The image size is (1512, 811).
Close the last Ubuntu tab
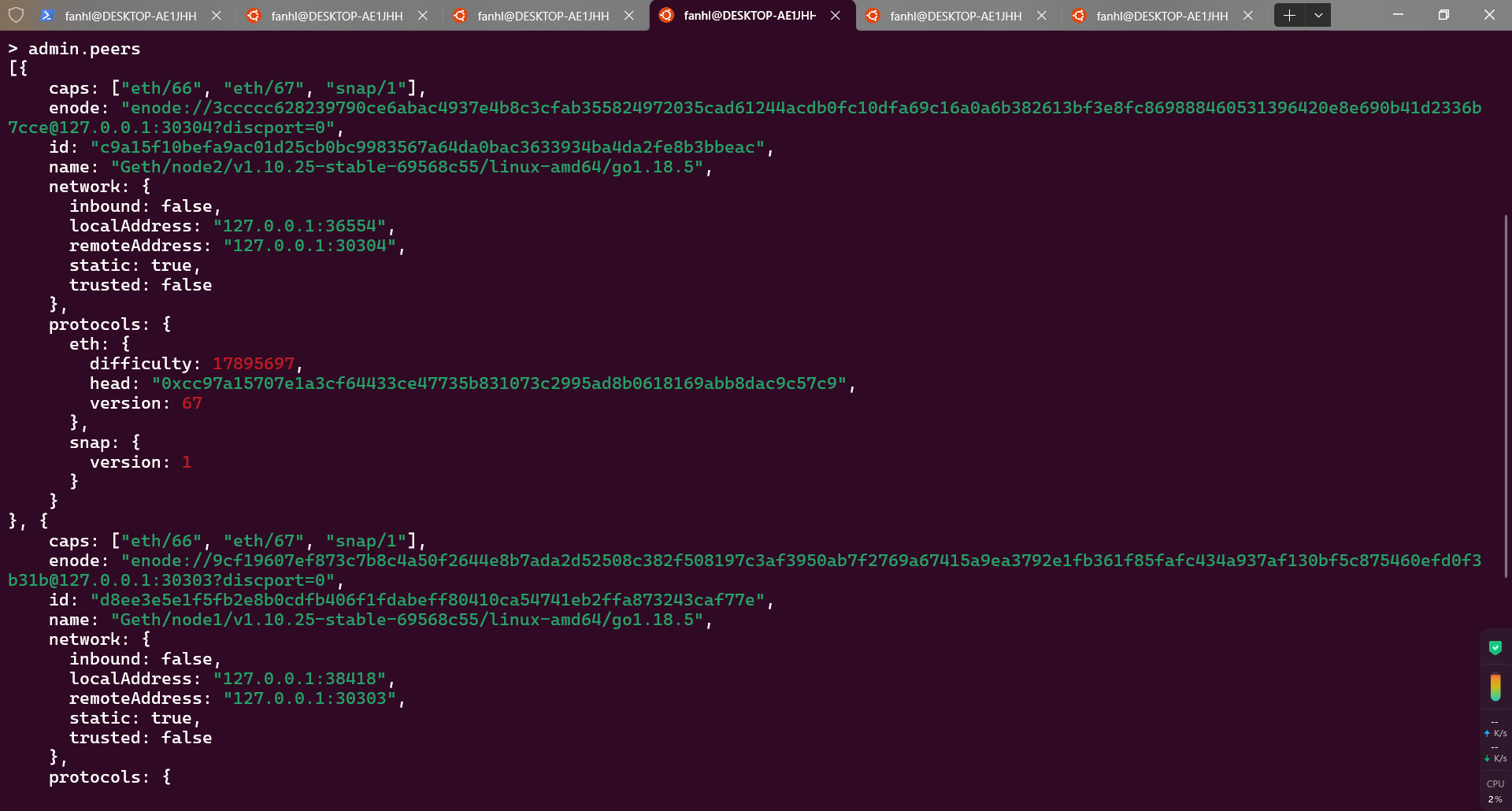click(x=1248, y=16)
